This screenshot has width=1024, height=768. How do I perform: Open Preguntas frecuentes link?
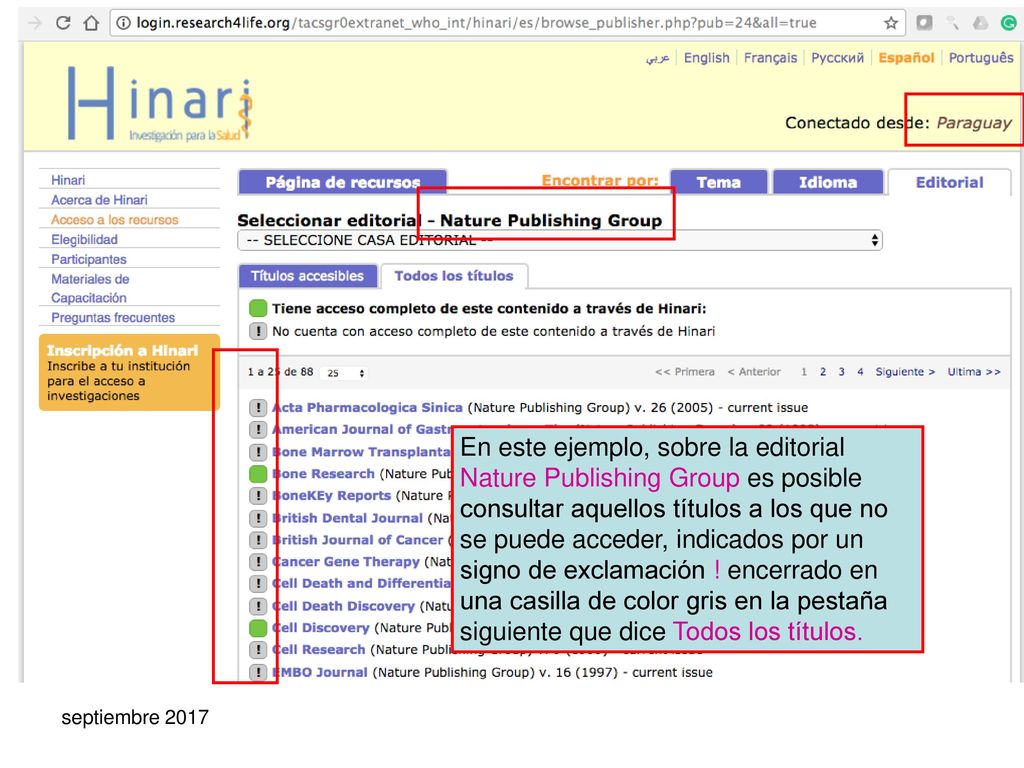113,317
